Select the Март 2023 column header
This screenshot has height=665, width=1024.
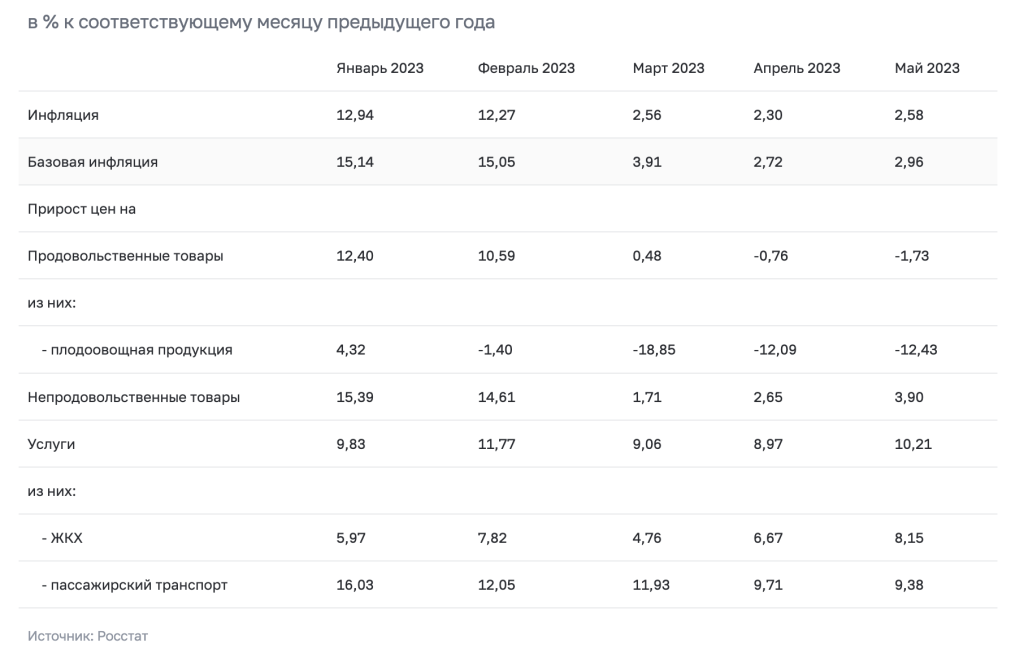(668, 68)
